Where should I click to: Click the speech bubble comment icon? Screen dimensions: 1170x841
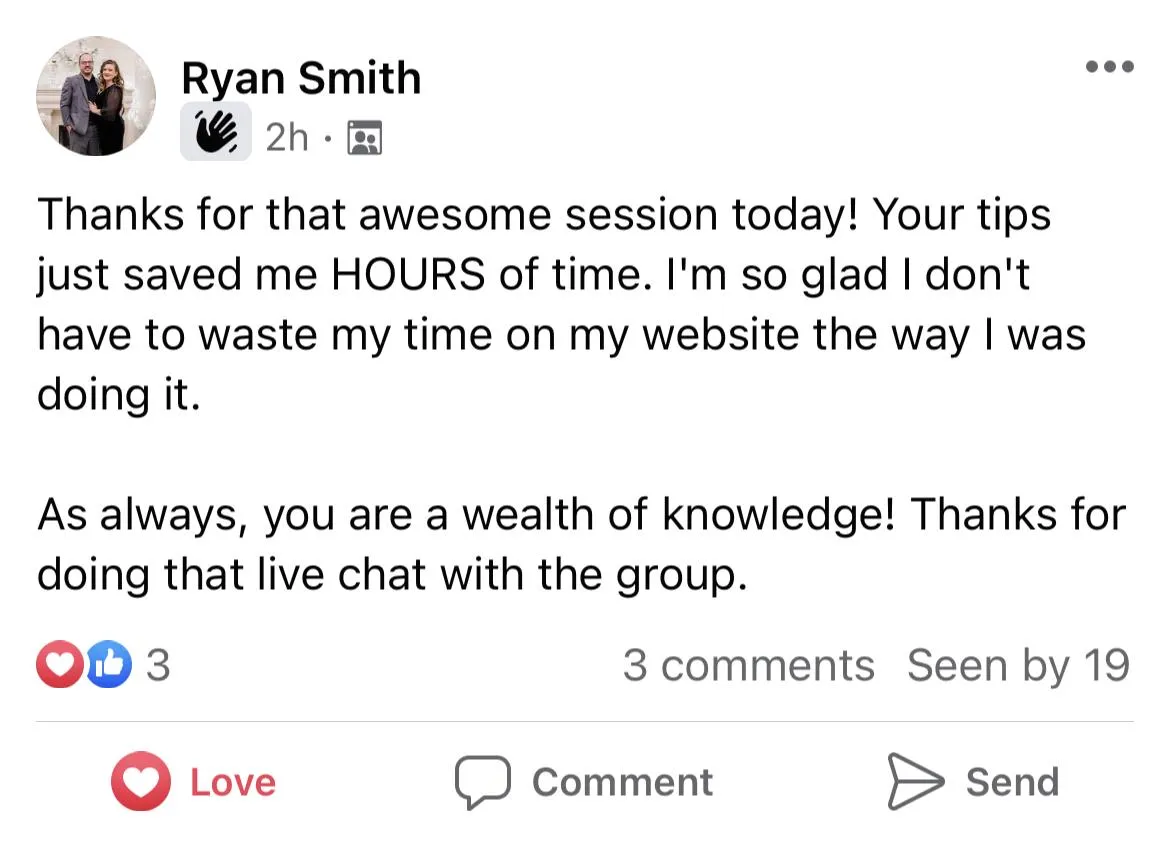coord(483,782)
